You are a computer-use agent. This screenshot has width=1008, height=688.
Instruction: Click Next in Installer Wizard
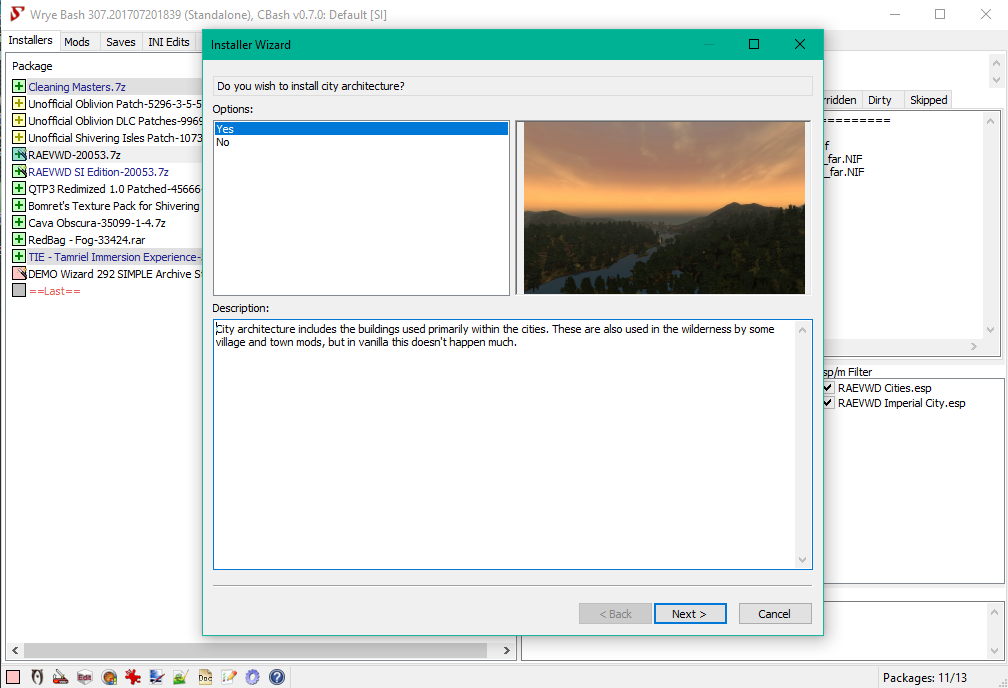pyautogui.click(x=690, y=613)
